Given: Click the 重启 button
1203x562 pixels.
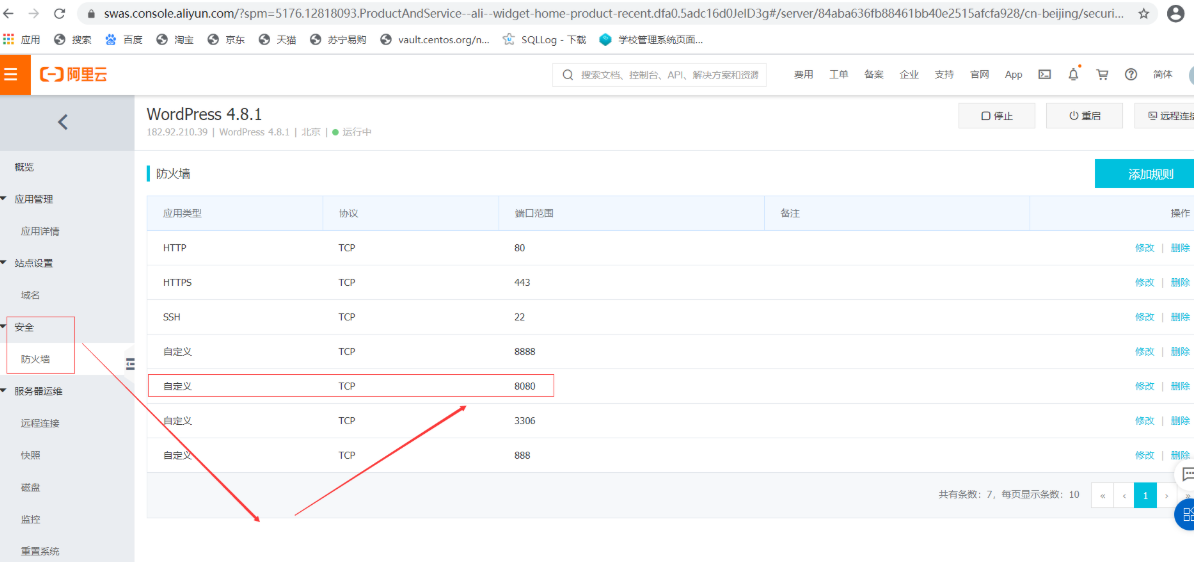Looking at the screenshot, I should pyautogui.click(x=1085, y=116).
